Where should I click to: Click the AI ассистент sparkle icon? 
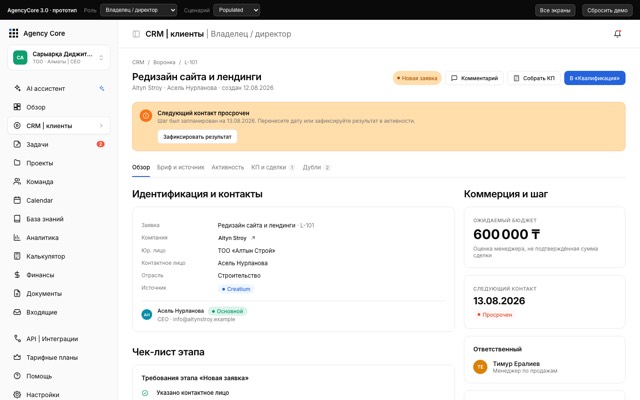tap(17, 88)
